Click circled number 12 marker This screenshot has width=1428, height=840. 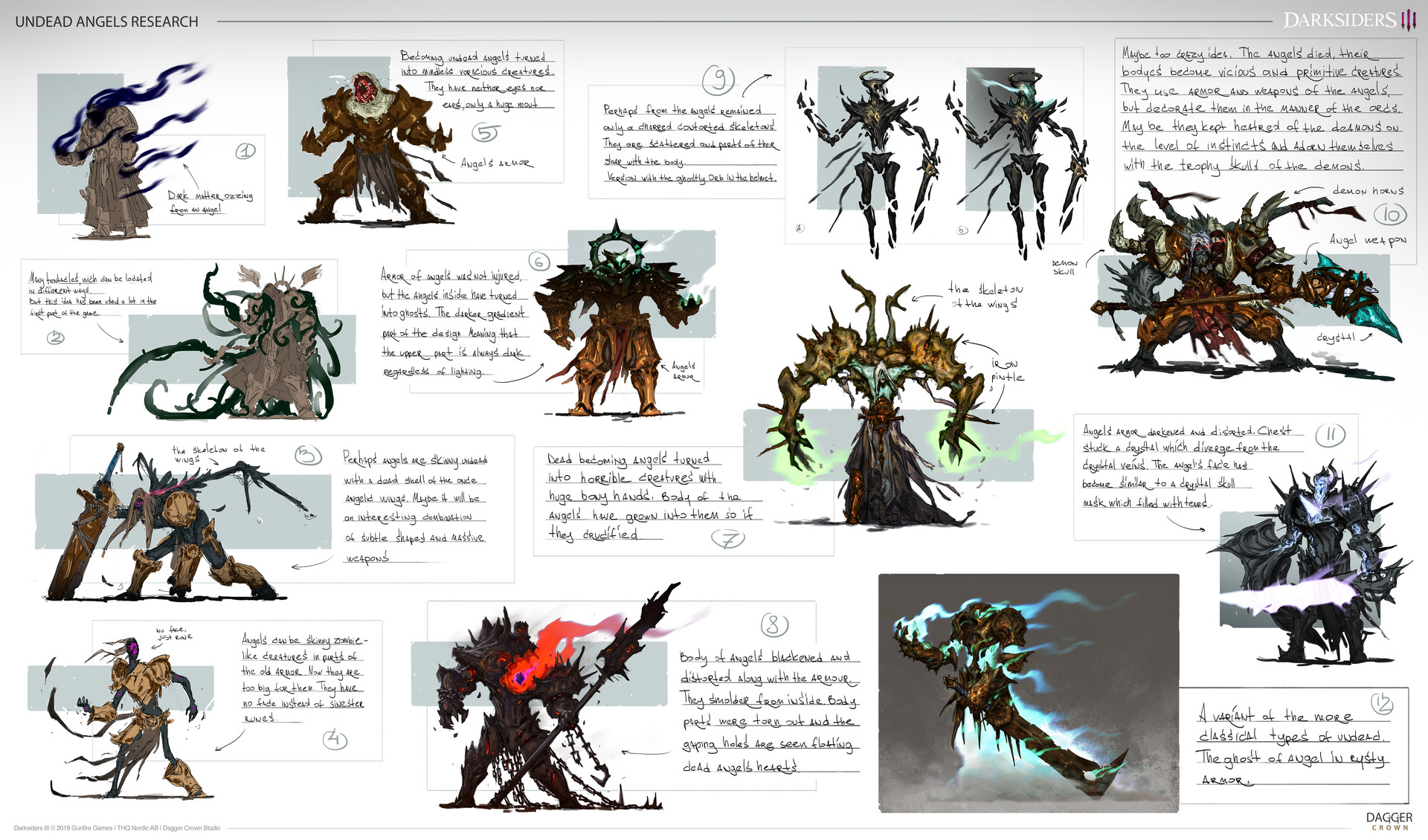[x=1382, y=703]
